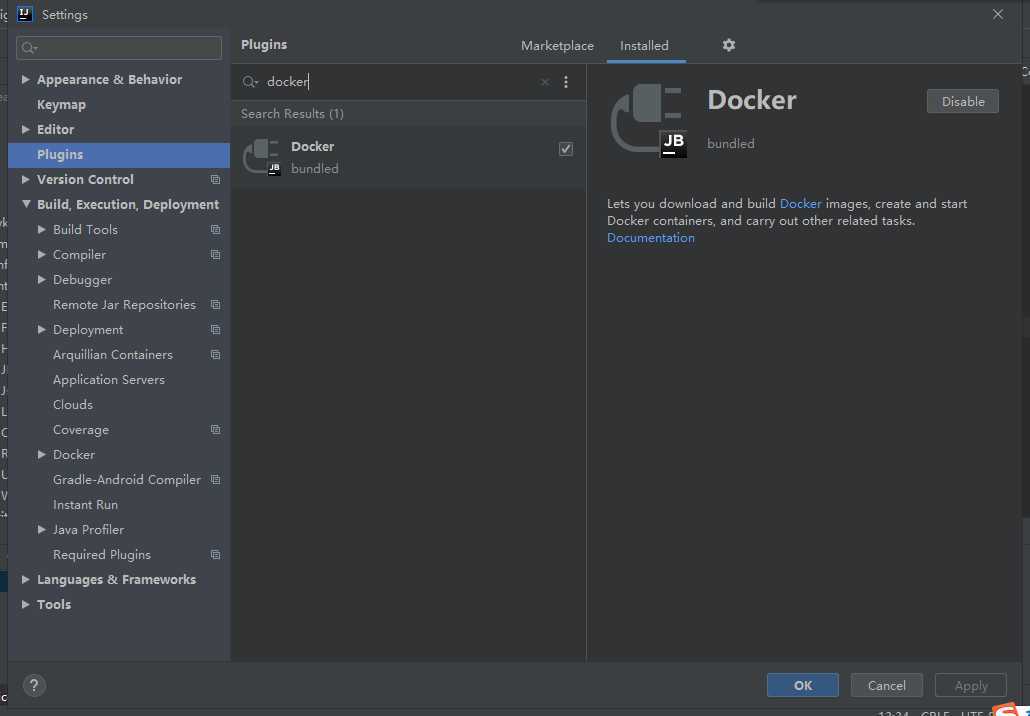Image resolution: width=1030 pixels, height=716 pixels.
Task: Expand Appearance & Behavior section
Action: (x=26, y=79)
